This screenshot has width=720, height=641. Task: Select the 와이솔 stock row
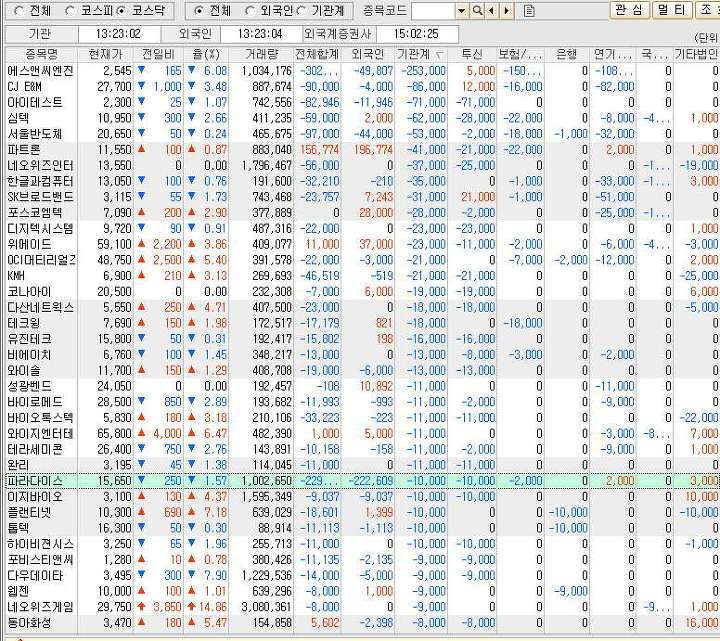362,370
